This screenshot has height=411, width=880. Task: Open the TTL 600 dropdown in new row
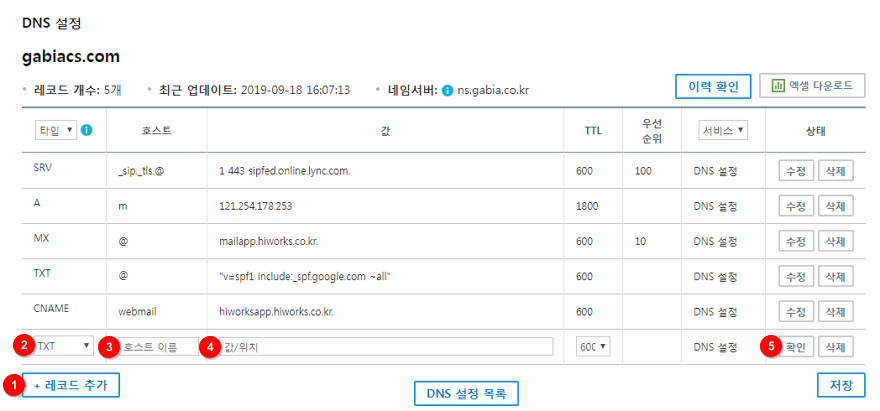(593, 347)
